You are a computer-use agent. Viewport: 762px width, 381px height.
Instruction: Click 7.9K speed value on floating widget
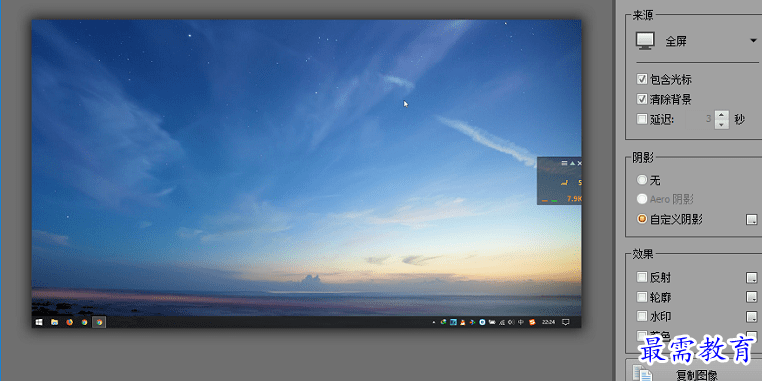click(574, 198)
